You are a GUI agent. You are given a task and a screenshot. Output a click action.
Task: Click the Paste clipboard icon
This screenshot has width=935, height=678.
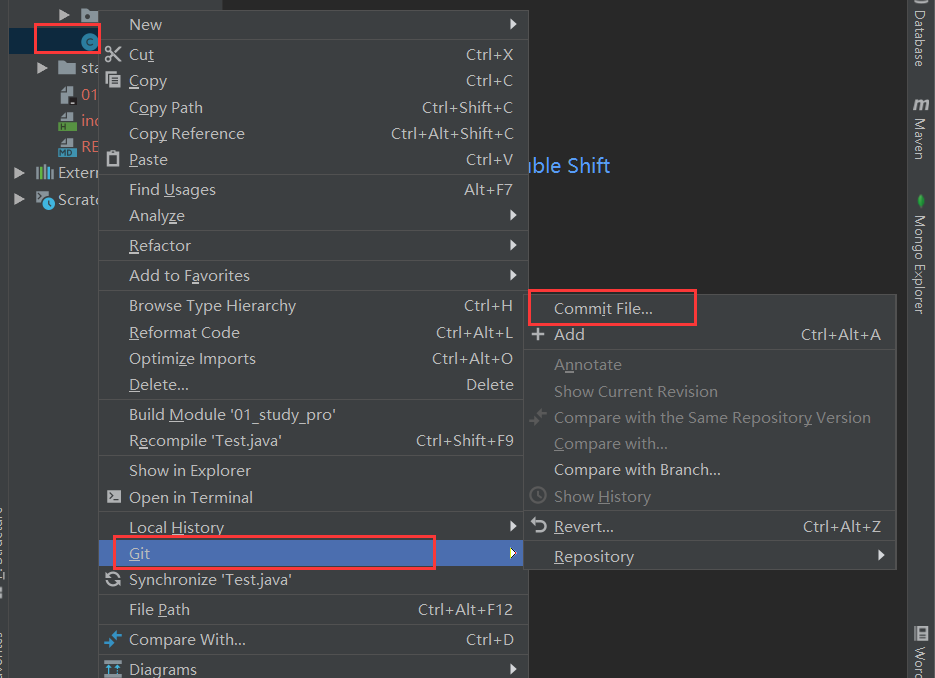(113, 159)
